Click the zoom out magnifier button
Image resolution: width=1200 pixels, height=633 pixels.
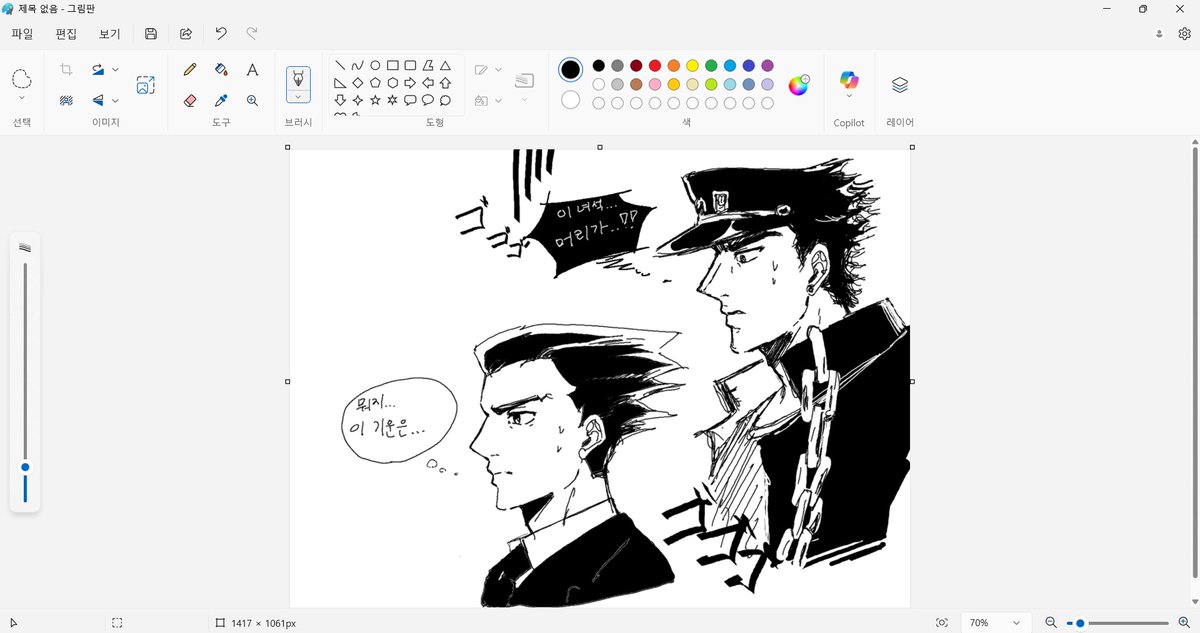(1051, 622)
